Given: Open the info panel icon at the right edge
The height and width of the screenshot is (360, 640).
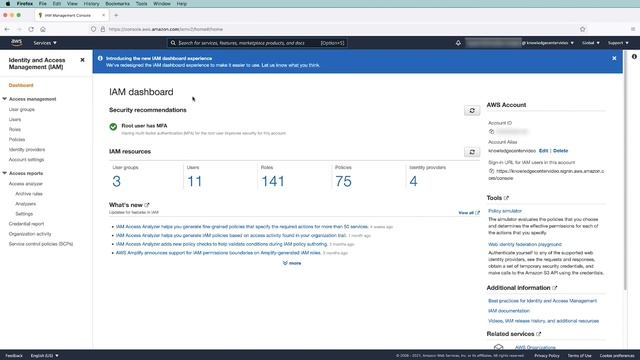Looking at the screenshot, I should tap(634, 56).
